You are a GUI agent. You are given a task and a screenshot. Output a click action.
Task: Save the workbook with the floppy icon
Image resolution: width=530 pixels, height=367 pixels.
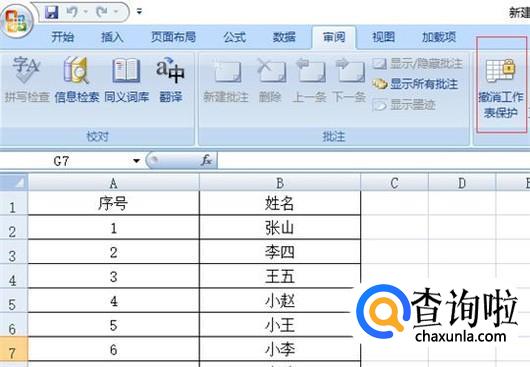(52, 13)
